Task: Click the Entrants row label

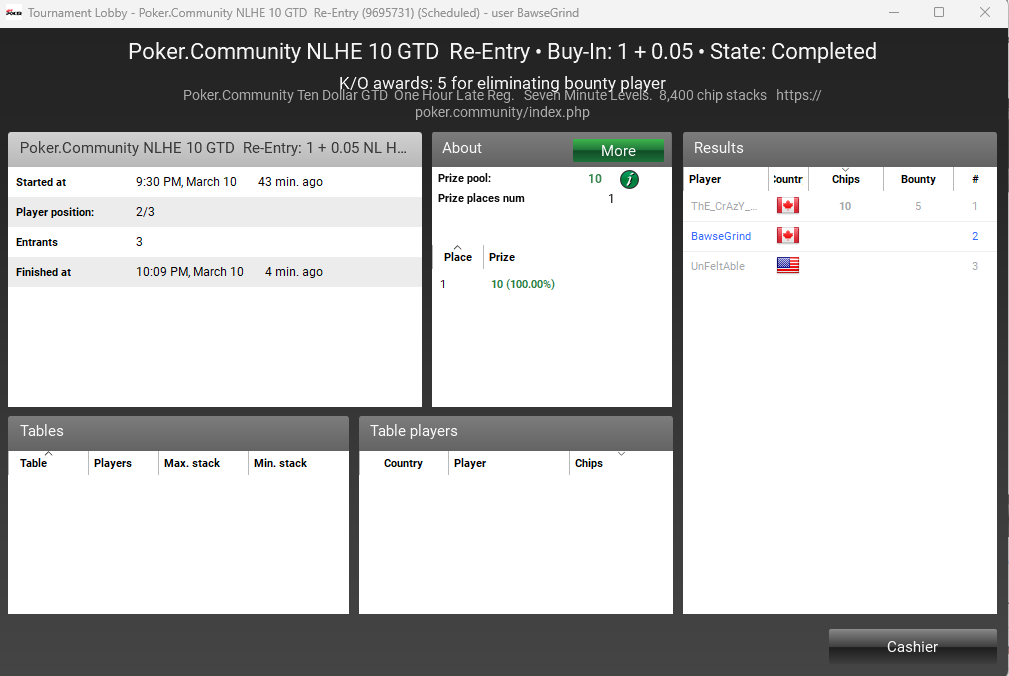Action: [37, 242]
